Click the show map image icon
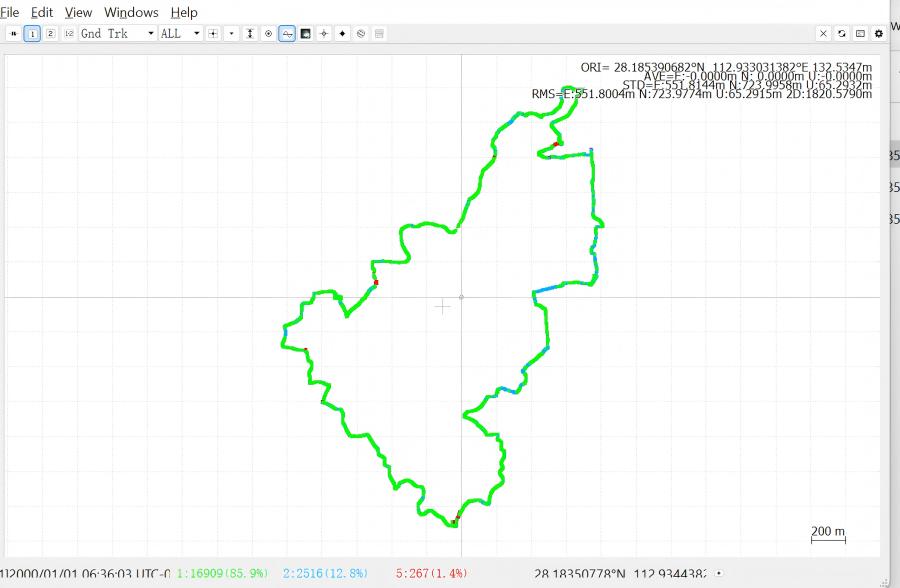 [305, 33]
